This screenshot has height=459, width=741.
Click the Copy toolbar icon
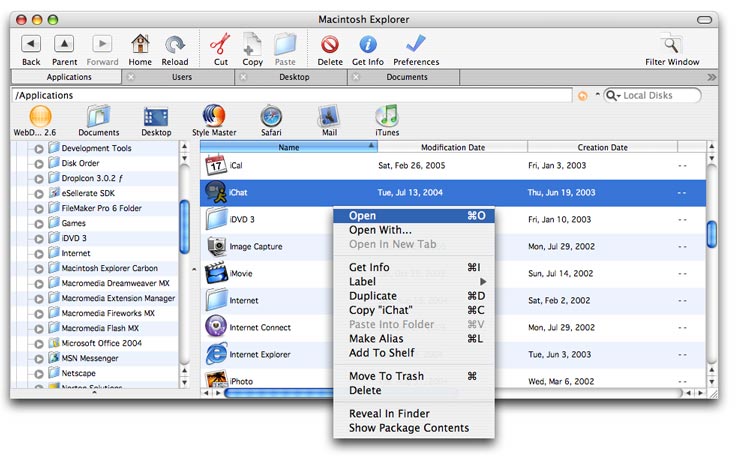[252, 44]
